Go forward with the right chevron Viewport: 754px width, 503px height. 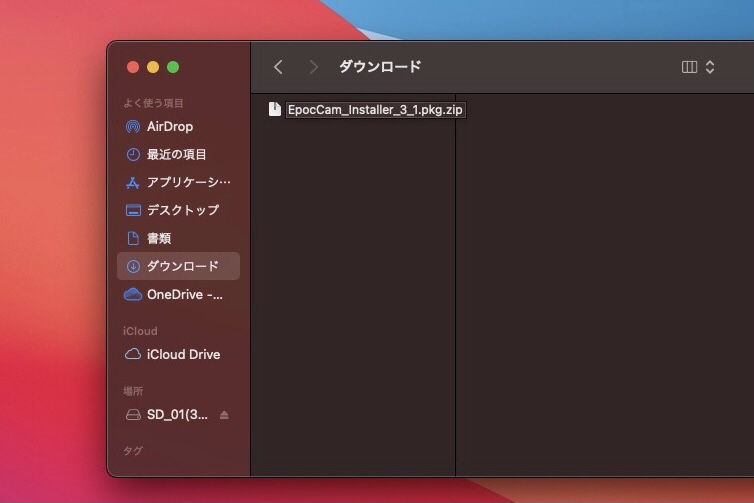[x=314, y=67]
